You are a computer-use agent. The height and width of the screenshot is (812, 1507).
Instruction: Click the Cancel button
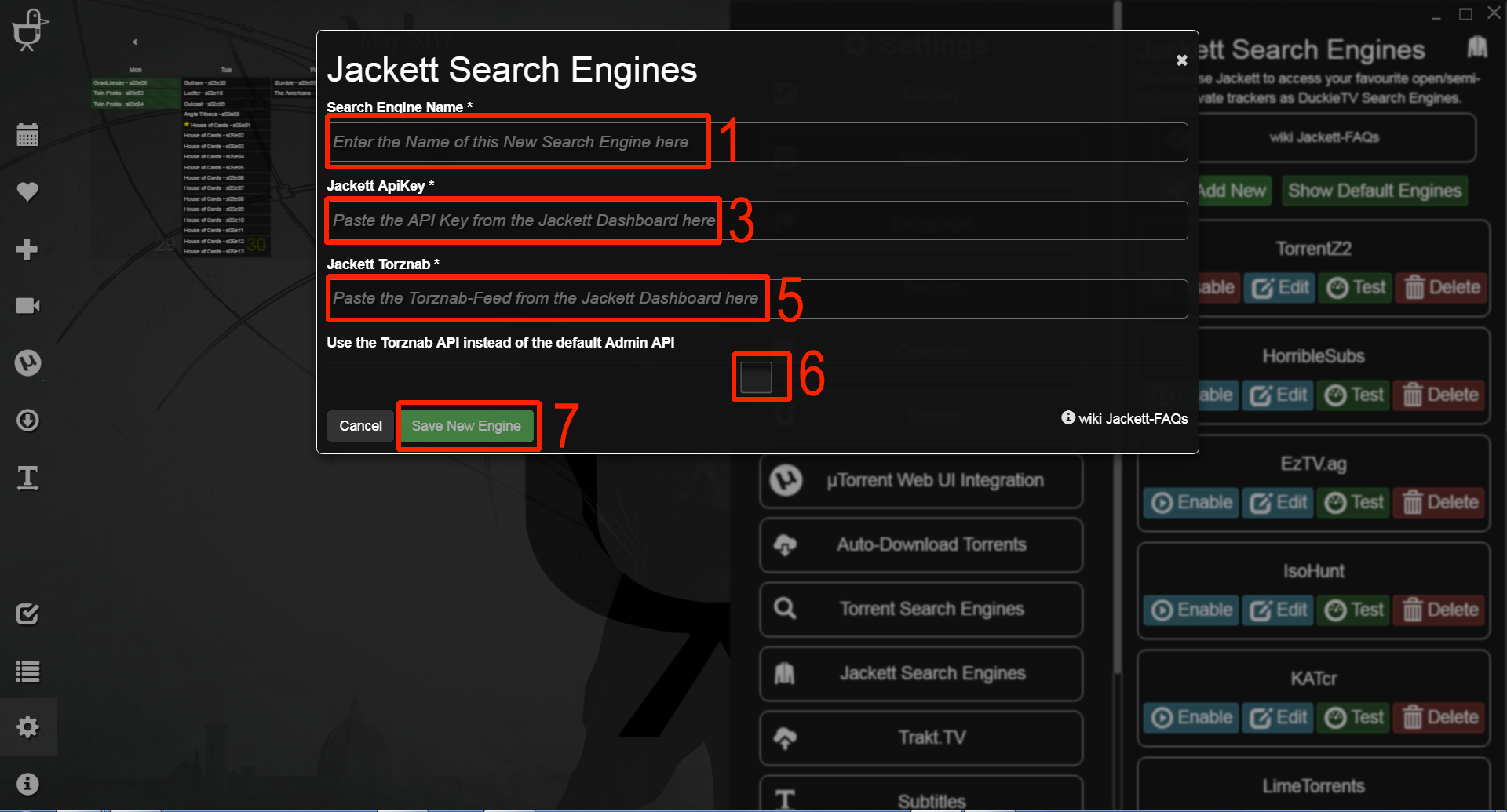pyautogui.click(x=360, y=426)
